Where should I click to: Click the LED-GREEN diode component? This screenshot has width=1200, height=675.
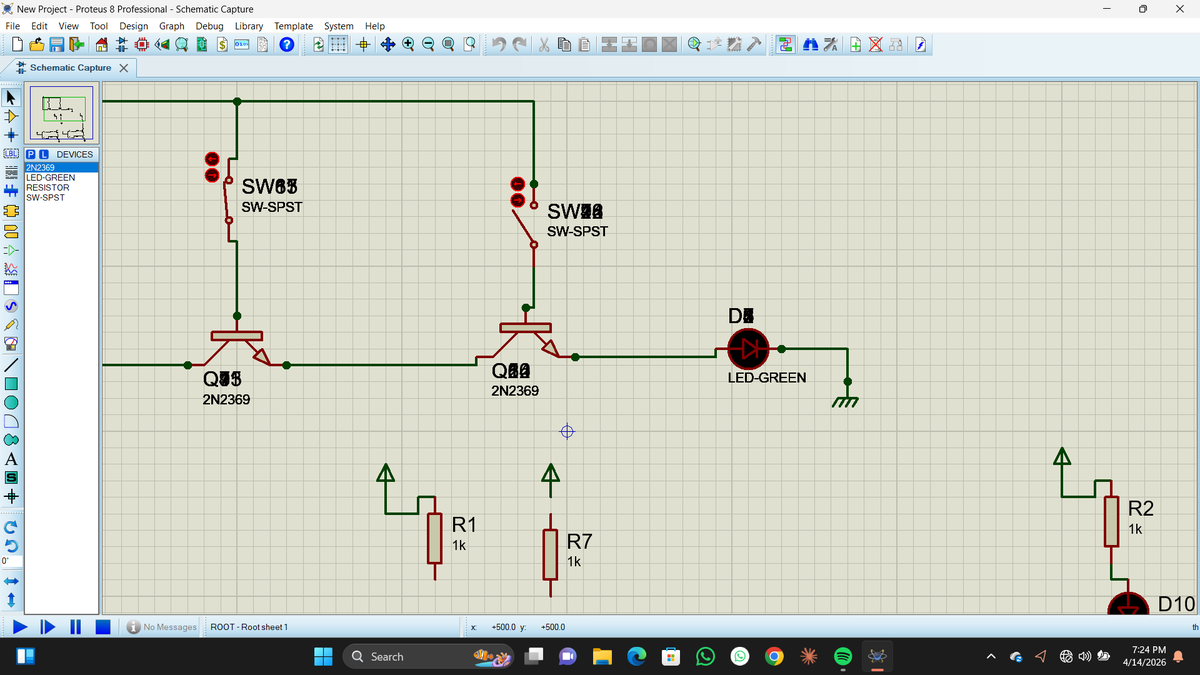tap(748, 349)
